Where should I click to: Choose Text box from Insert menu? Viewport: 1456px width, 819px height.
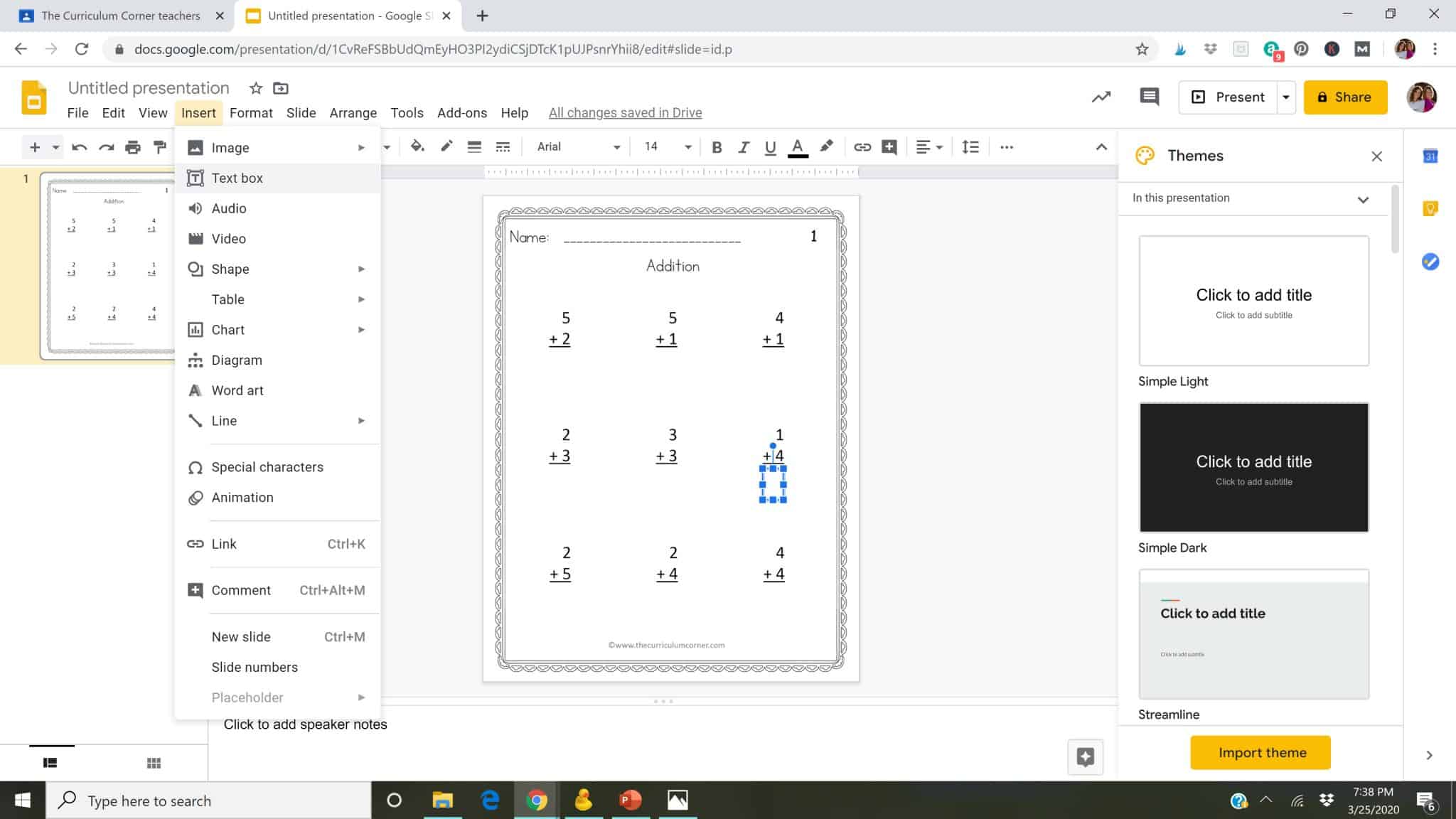[x=237, y=178]
